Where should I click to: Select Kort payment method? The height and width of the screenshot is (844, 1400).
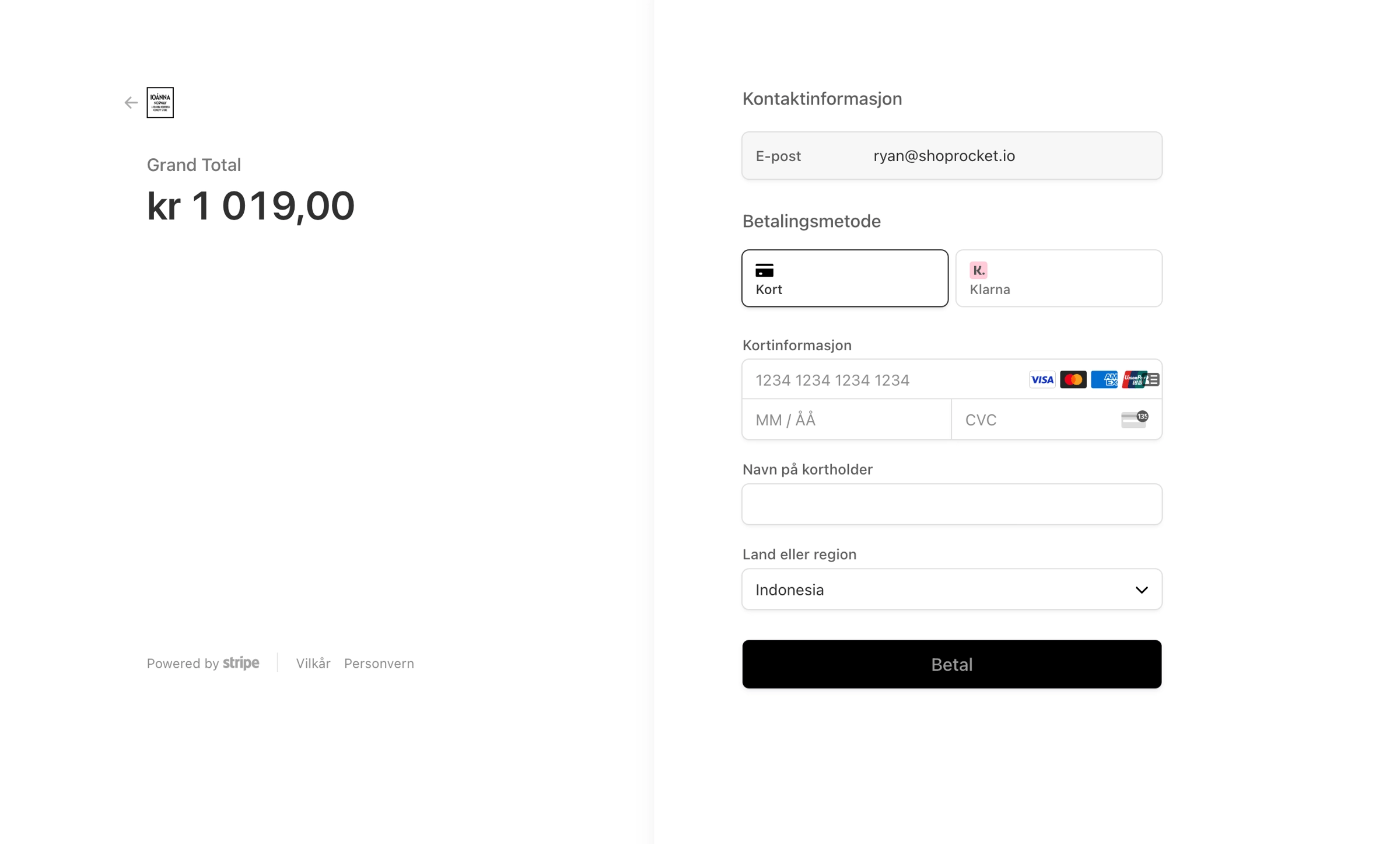[844, 278]
